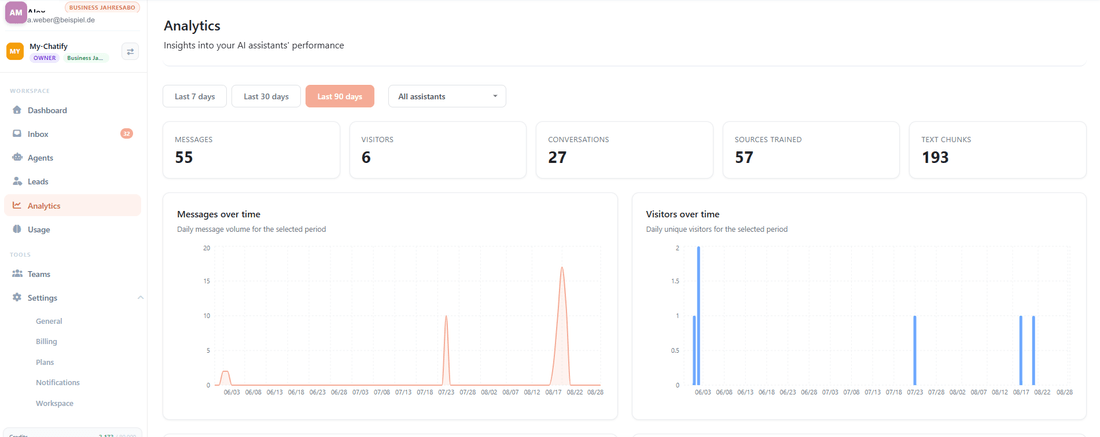
Task: Click the Conversations stat card
Action: (x=624, y=150)
